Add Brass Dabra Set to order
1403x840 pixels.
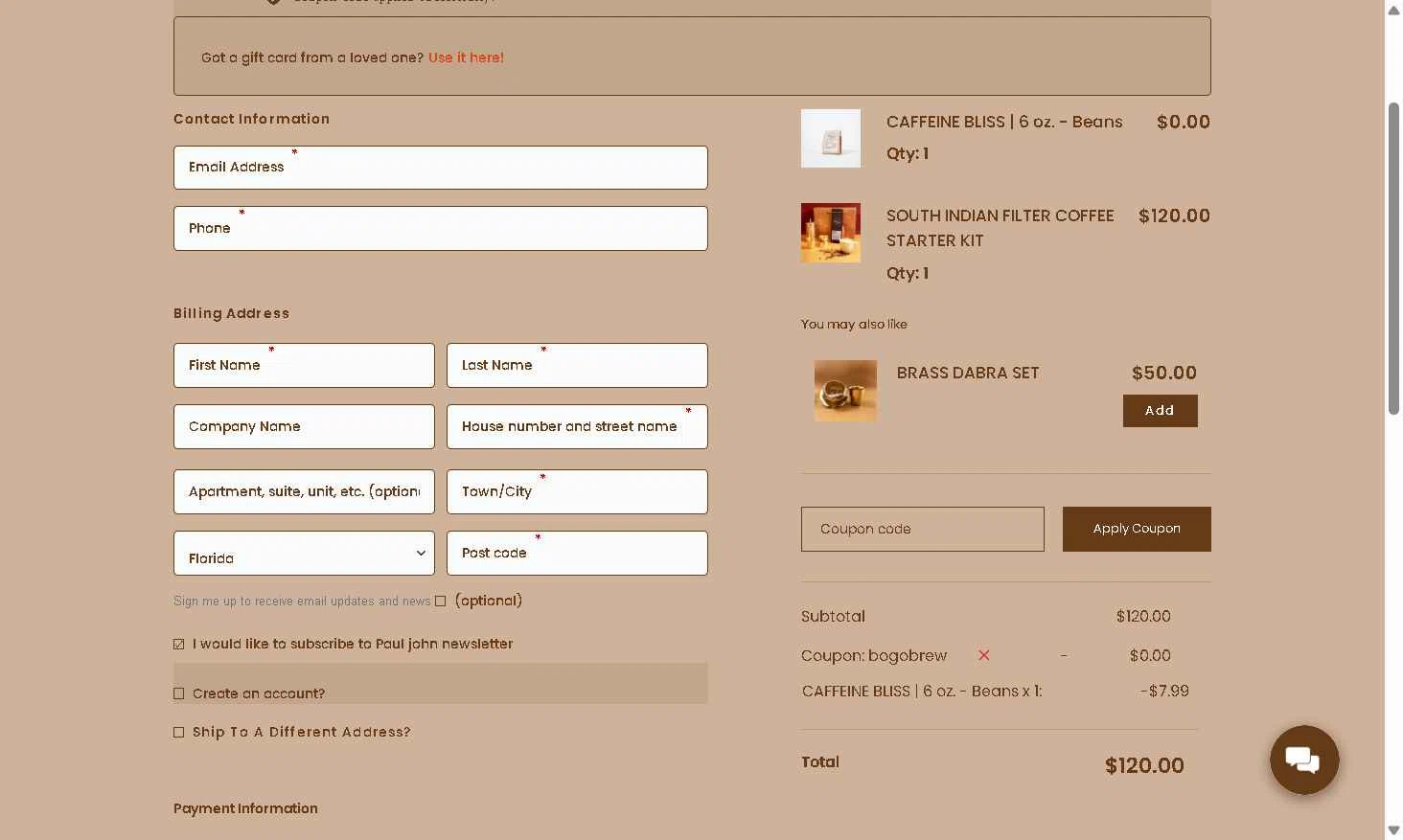tap(1160, 411)
